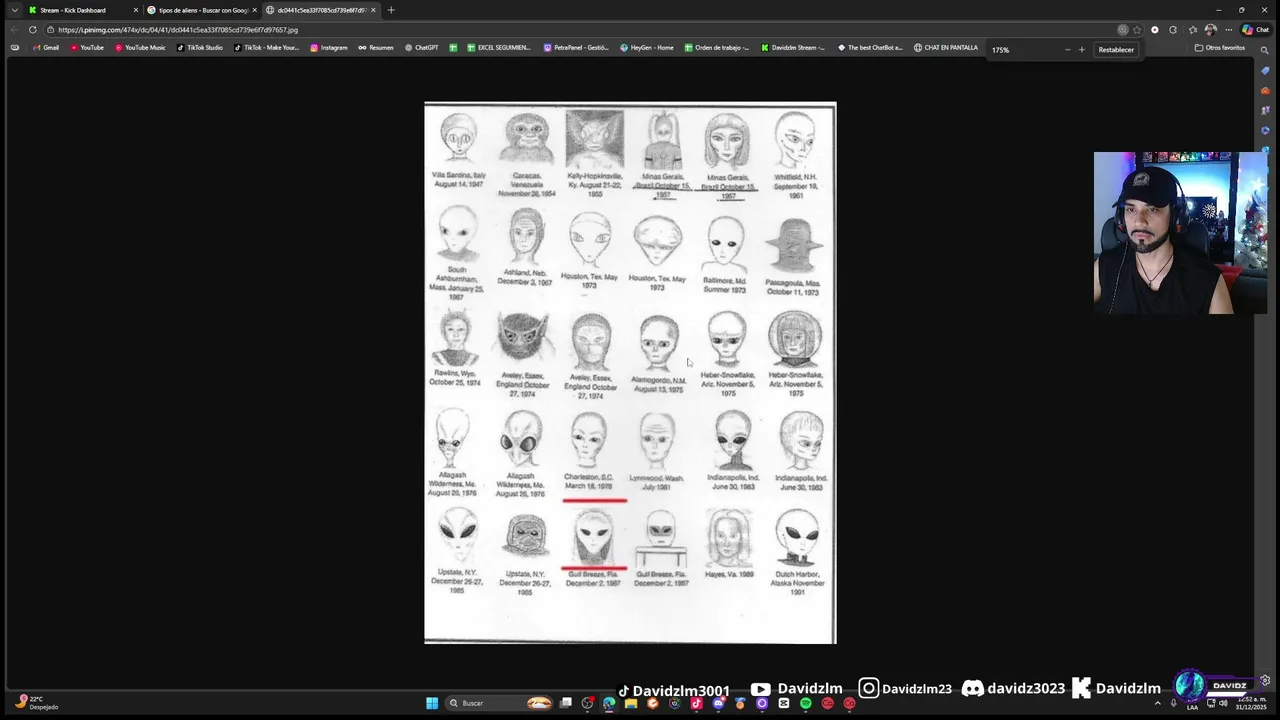
Task: Click the microphone icon in system tray
Action: (1174, 703)
